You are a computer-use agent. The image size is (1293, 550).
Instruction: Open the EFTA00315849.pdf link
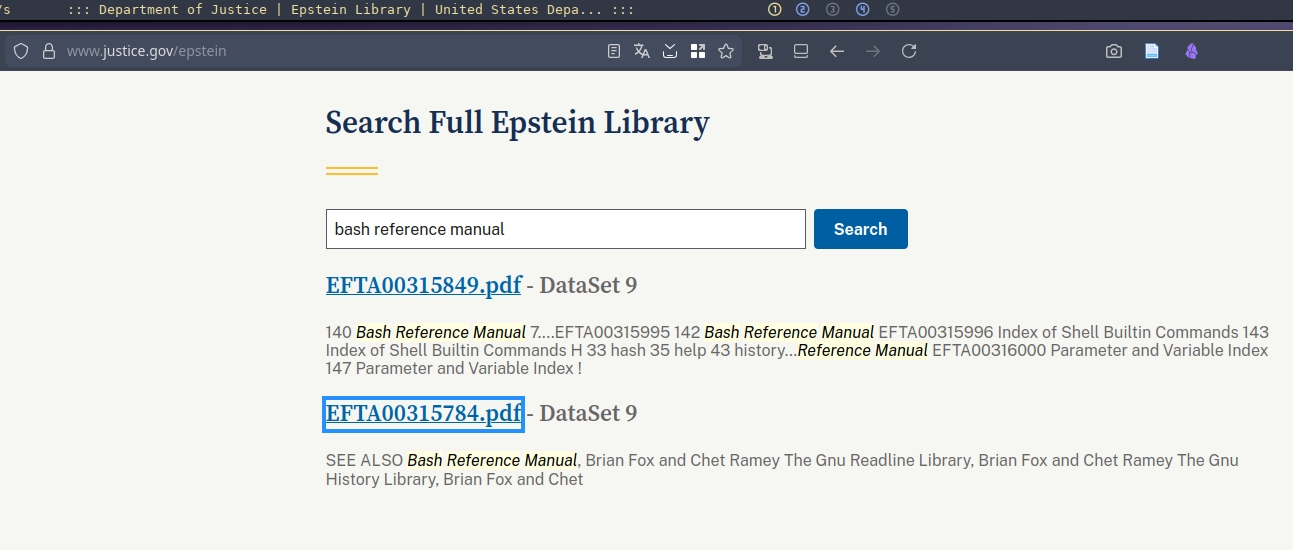click(x=423, y=285)
